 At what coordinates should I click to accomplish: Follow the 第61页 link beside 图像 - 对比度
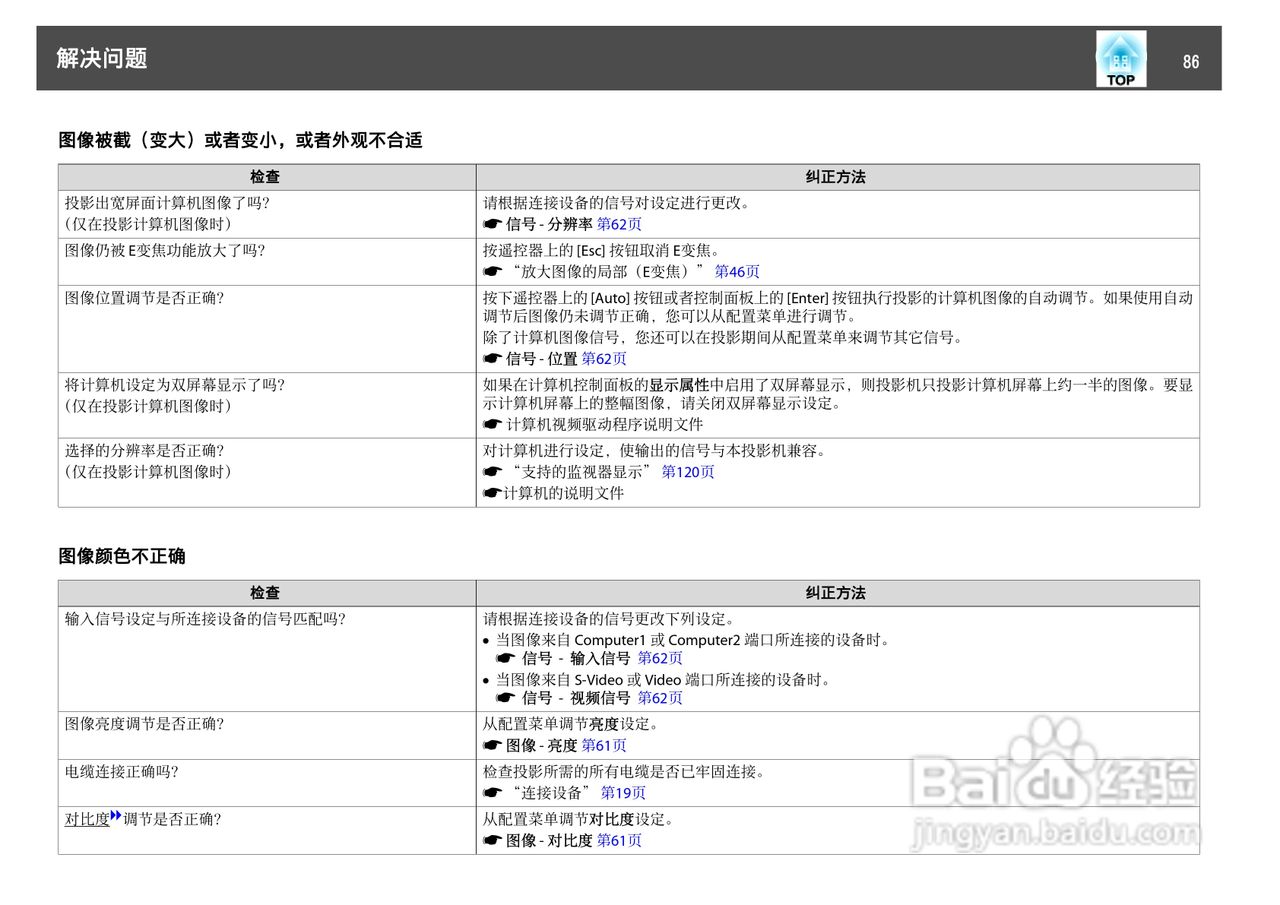pos(619,840)
